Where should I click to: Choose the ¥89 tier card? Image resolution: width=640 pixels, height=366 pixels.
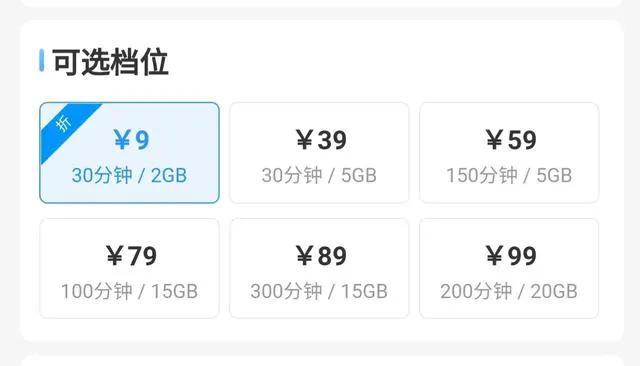[319, 268]
